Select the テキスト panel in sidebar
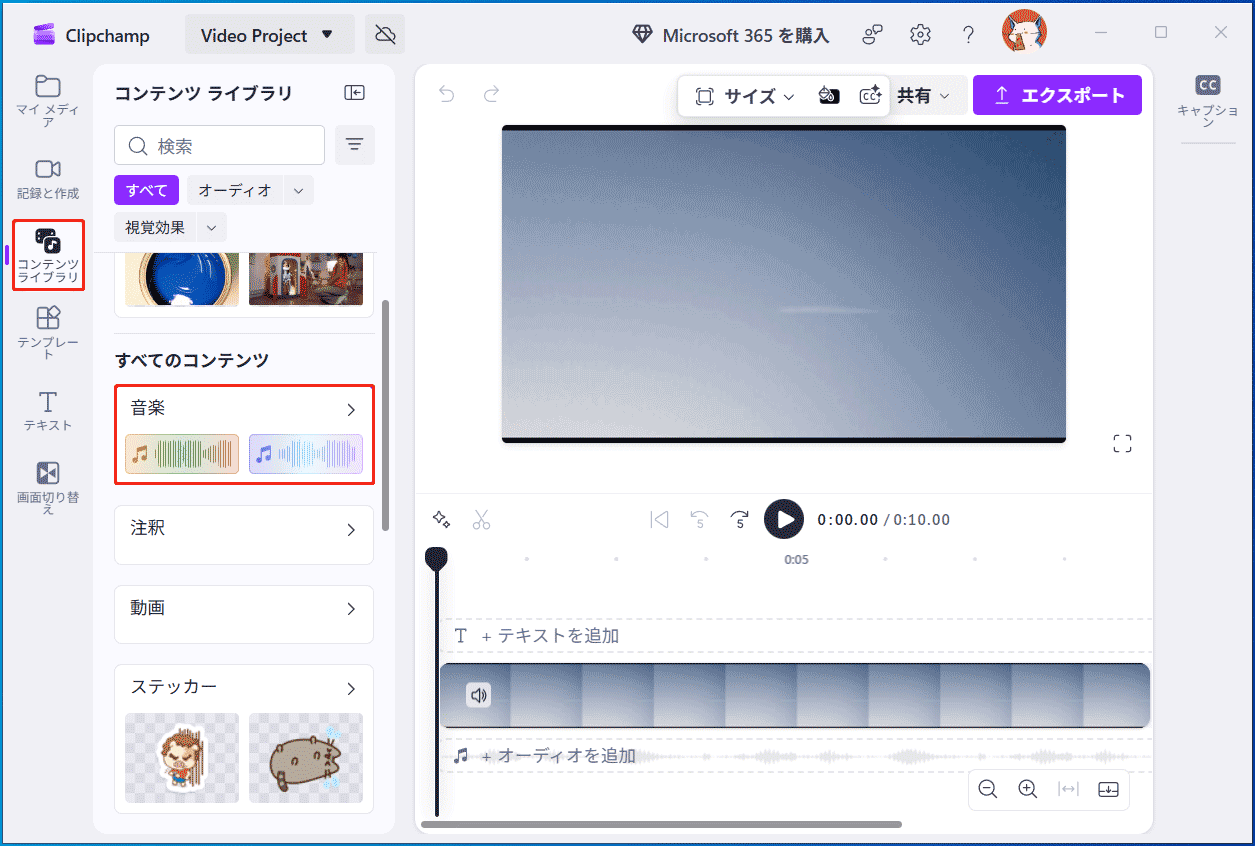This screenshot has width=1255, height=846. click(47, 410)
